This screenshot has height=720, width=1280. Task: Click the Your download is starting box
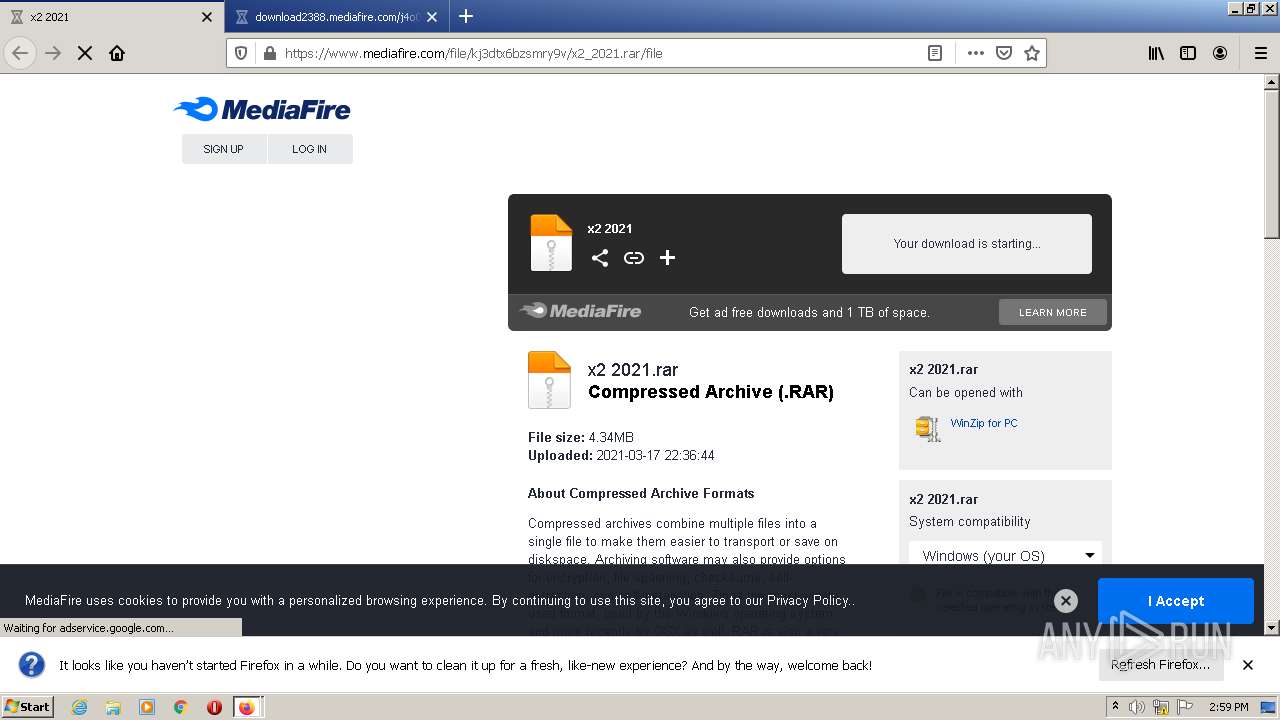point(967,243)
